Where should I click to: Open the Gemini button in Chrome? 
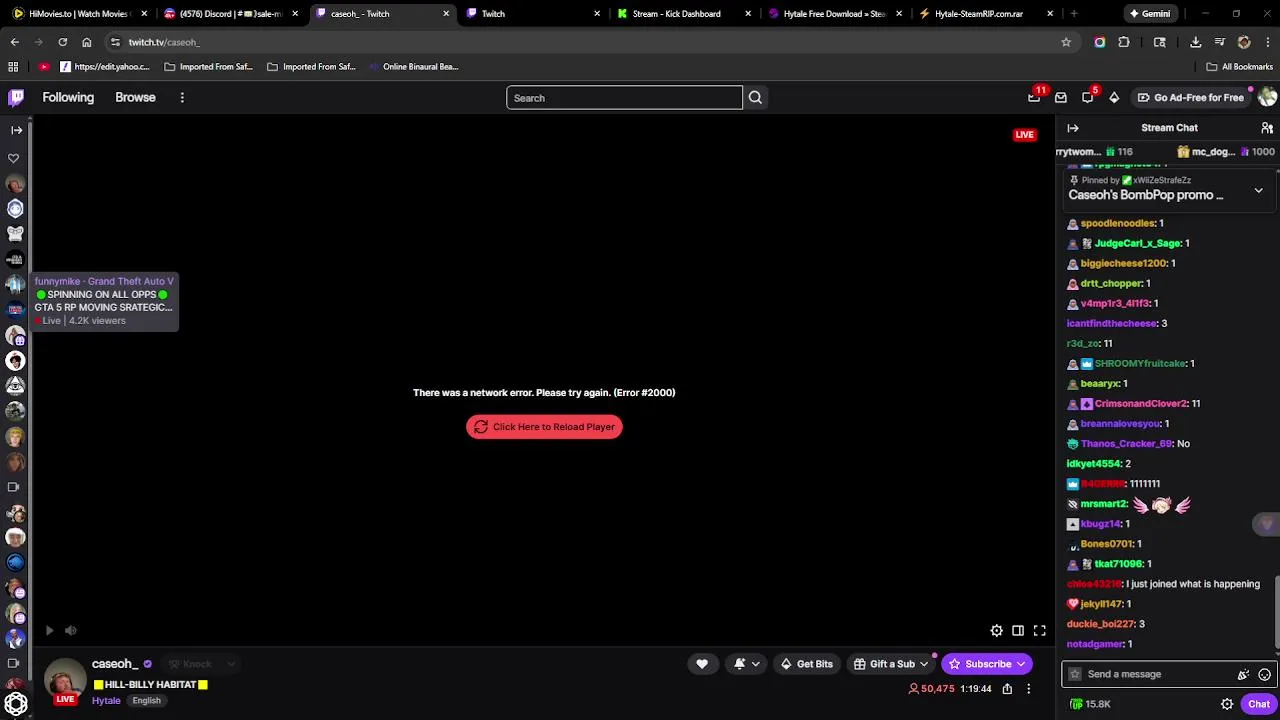1149,14
